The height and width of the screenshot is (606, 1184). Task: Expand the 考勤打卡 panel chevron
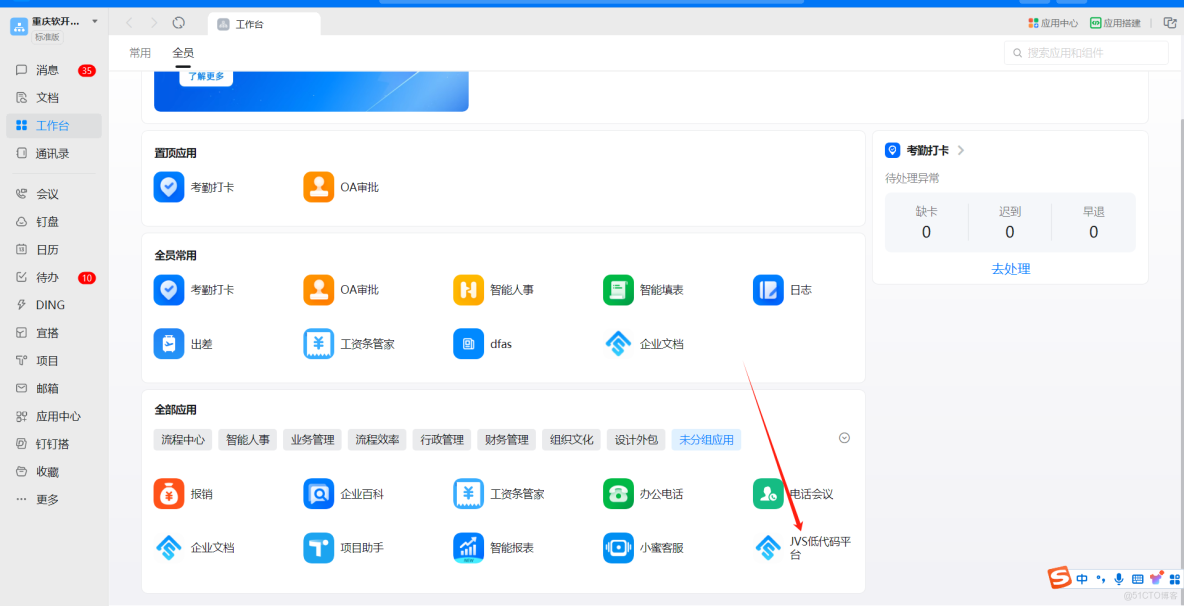tap(960, 150)
